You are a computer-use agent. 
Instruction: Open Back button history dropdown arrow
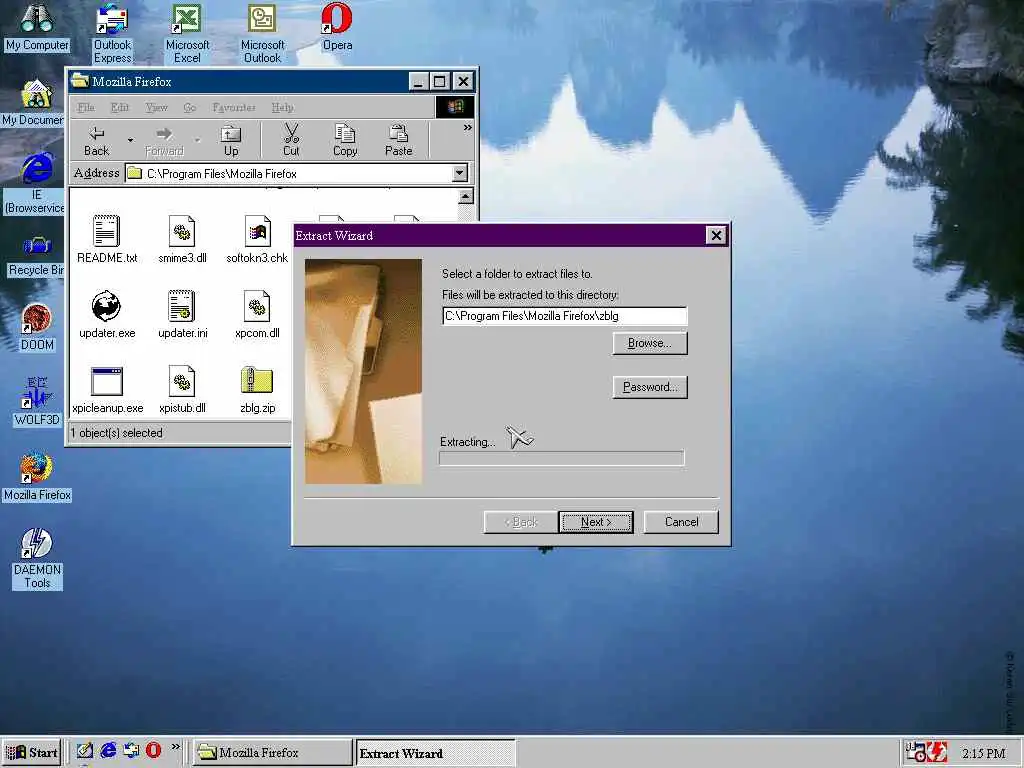130,140
